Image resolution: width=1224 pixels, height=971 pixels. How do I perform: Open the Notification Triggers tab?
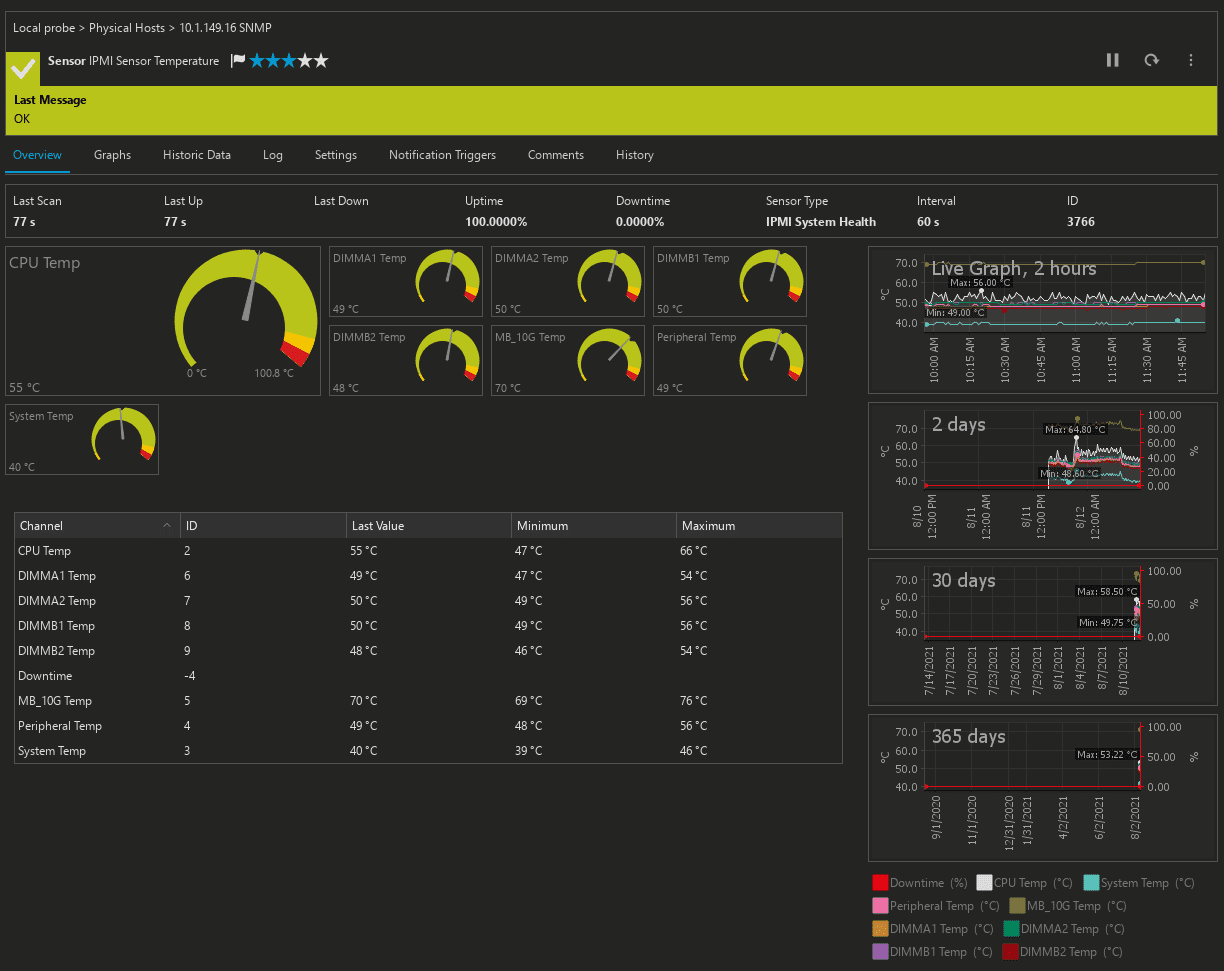point(442,155)
